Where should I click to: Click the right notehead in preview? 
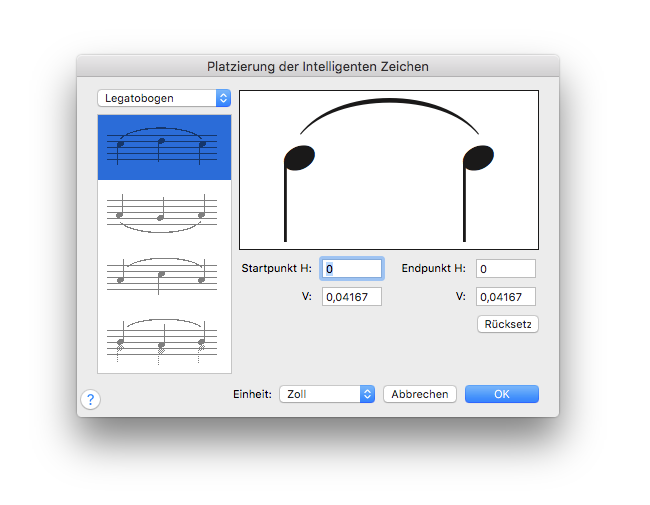pyautogui.click(x=479, y=158)
